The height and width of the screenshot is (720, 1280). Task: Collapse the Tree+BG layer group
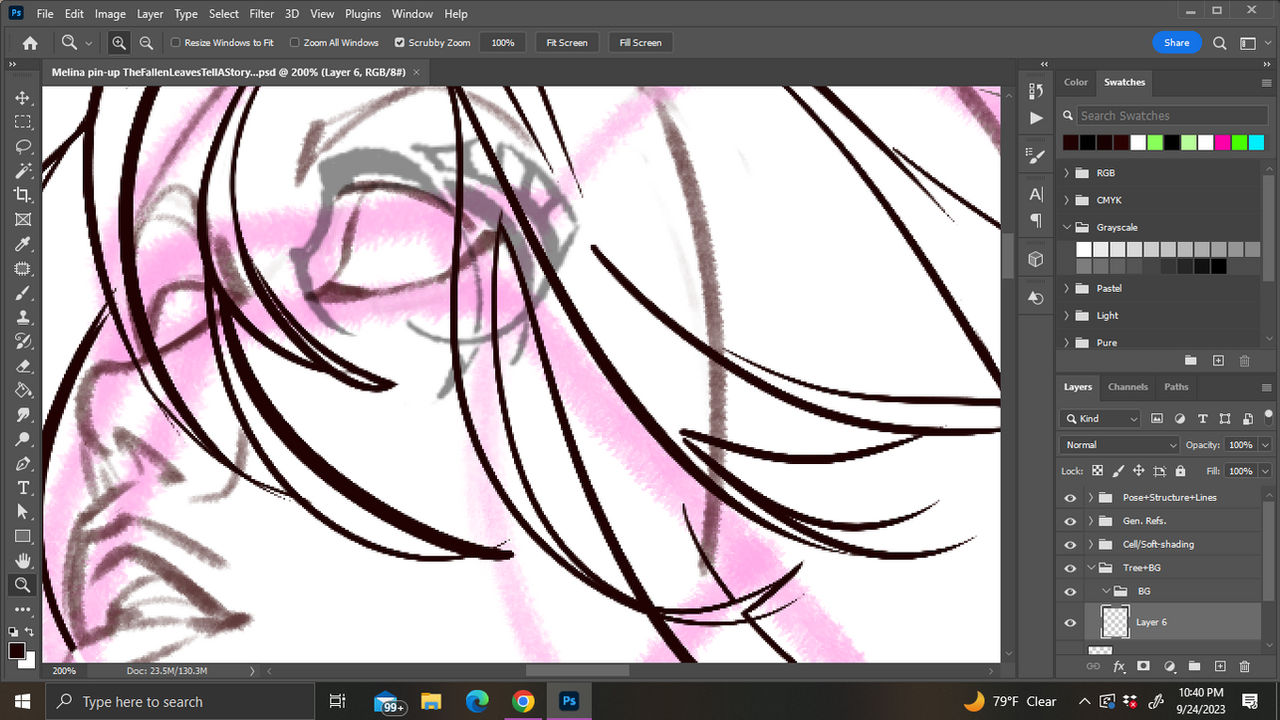click(1090, 567)
